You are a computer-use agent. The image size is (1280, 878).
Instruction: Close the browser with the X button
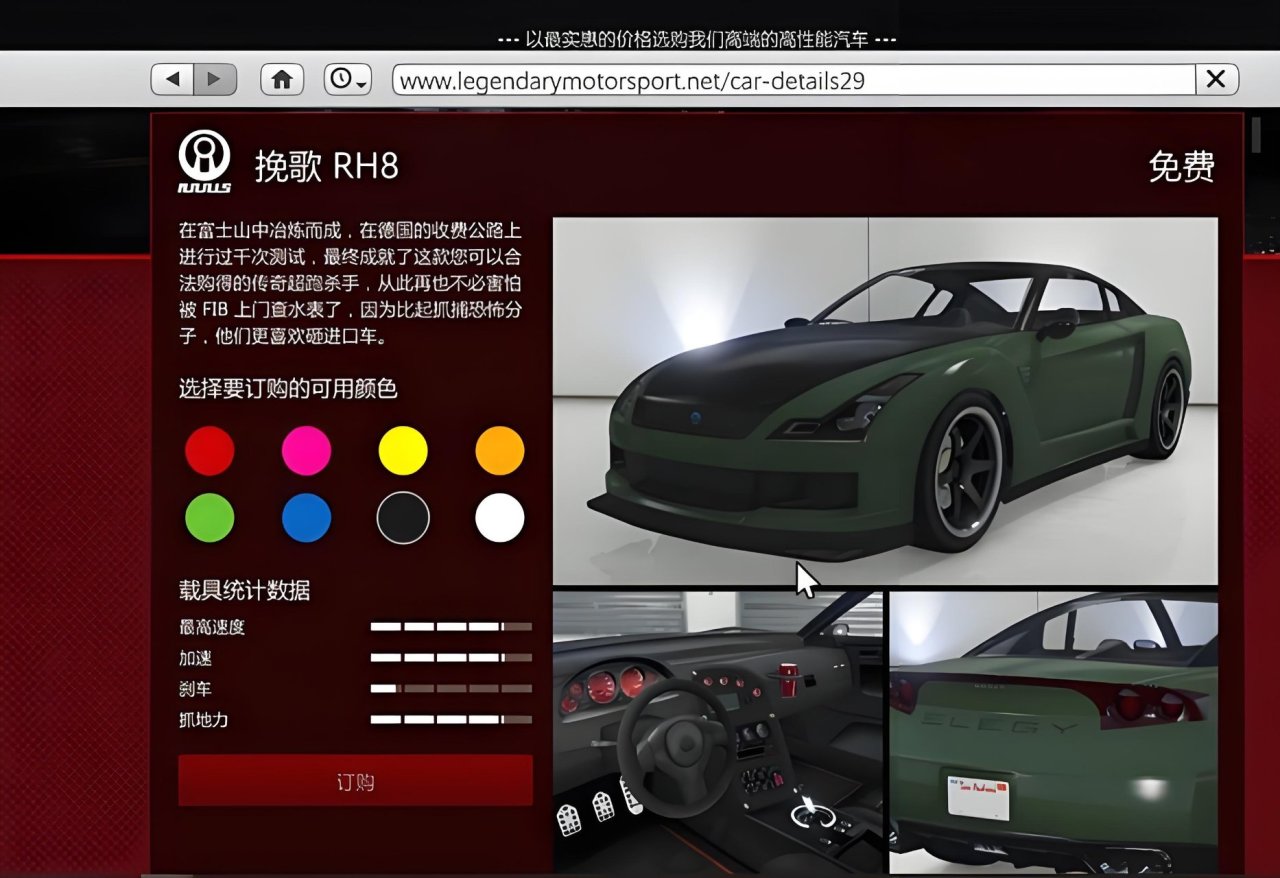pyautogui.click(x=1216, y=80)
